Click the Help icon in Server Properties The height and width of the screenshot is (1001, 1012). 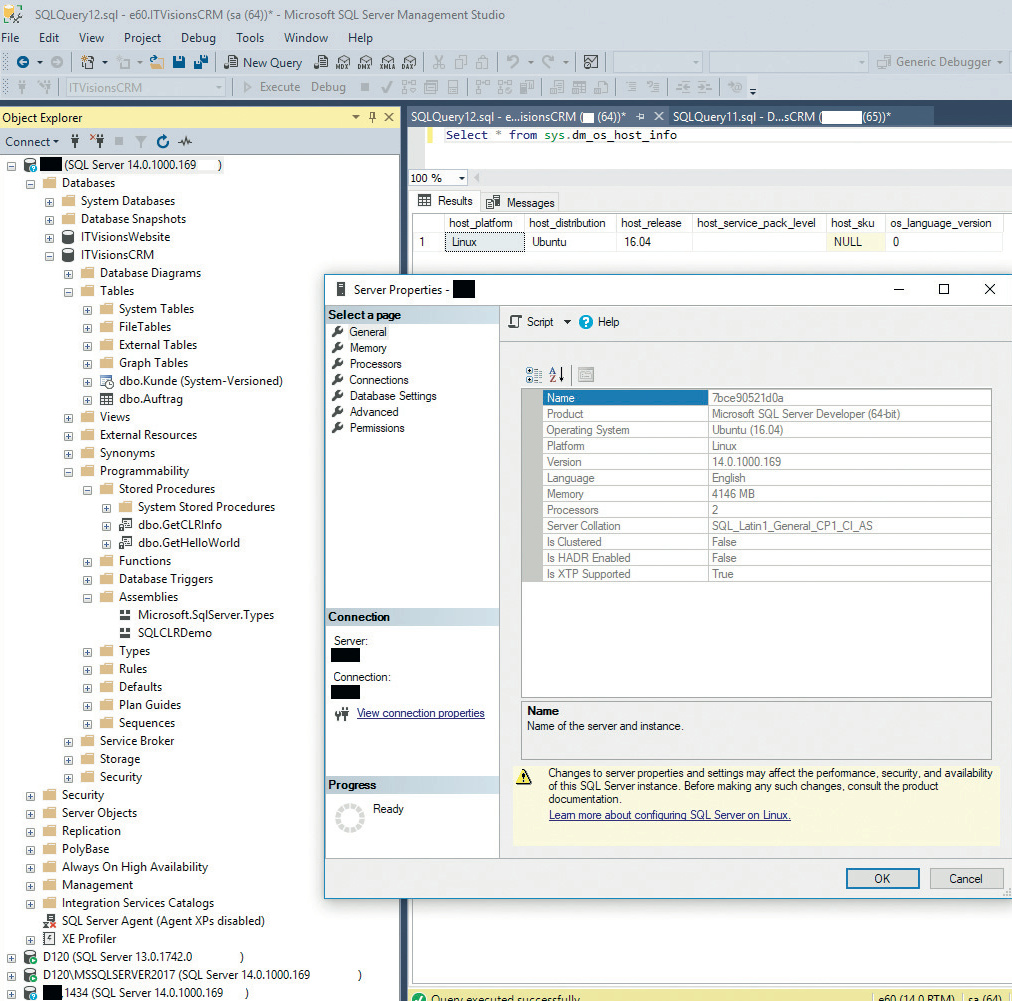586,322
